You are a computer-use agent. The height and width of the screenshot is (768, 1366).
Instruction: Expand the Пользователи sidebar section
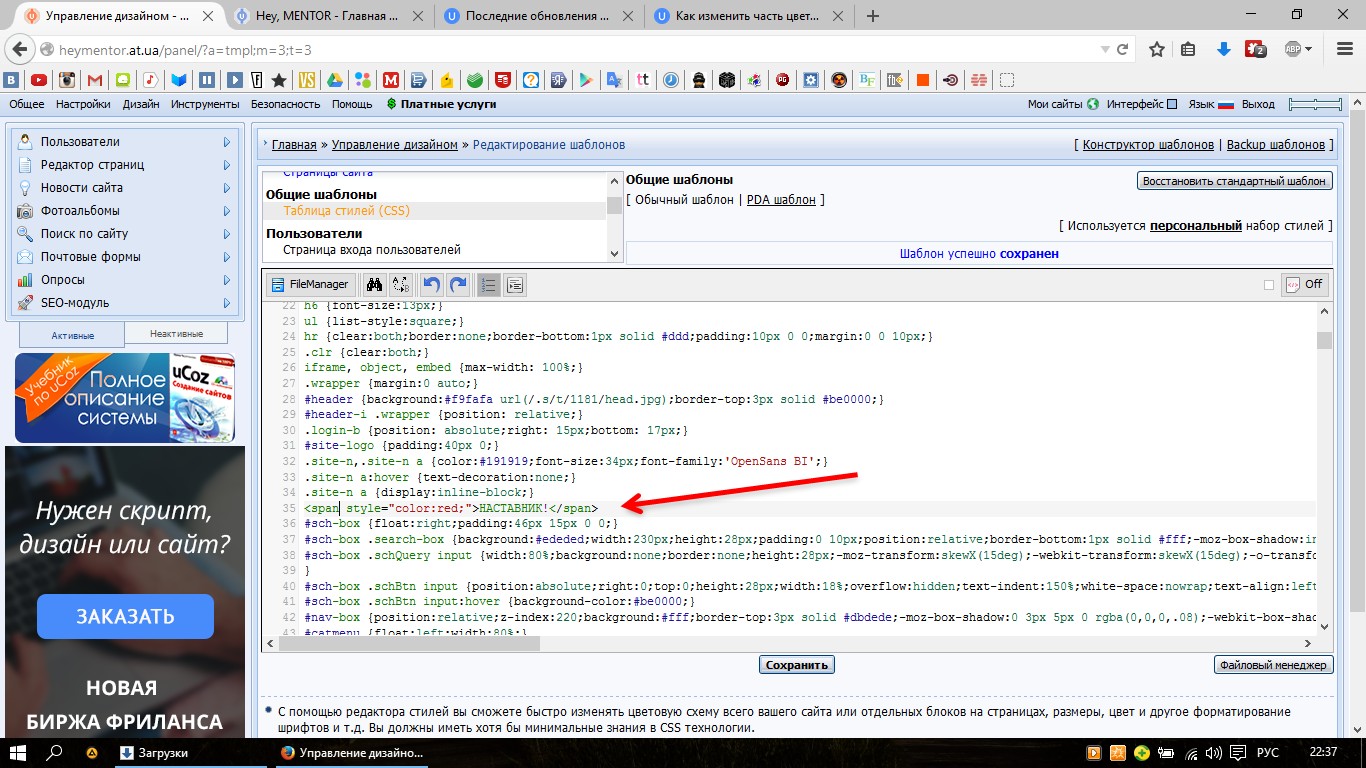[x=125, y=142]
